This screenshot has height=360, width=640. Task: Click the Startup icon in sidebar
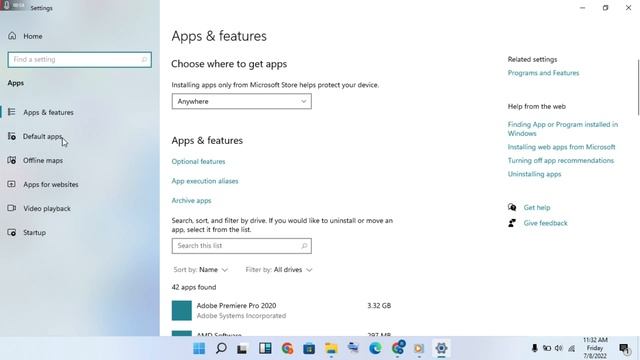click(x=12, y=232)
